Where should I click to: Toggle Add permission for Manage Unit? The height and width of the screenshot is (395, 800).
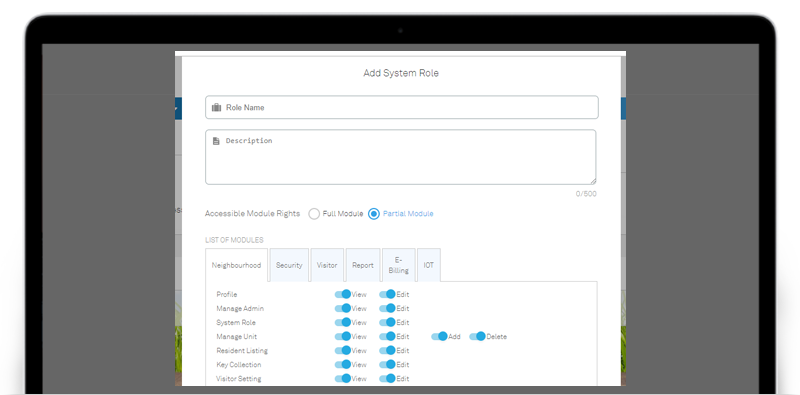pyautogui.click(x=439, y=336)
